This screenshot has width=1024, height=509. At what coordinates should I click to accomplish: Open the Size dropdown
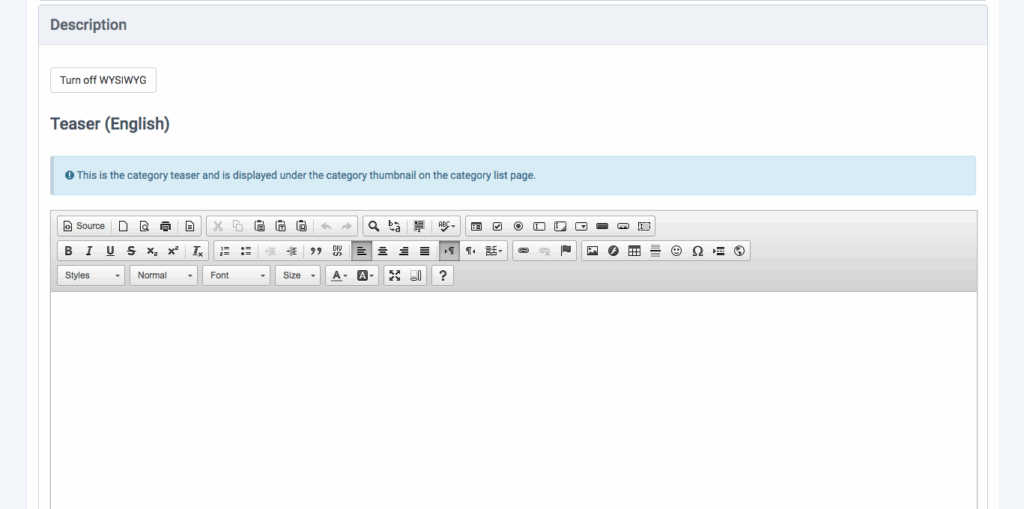click(x=298, y=275)
